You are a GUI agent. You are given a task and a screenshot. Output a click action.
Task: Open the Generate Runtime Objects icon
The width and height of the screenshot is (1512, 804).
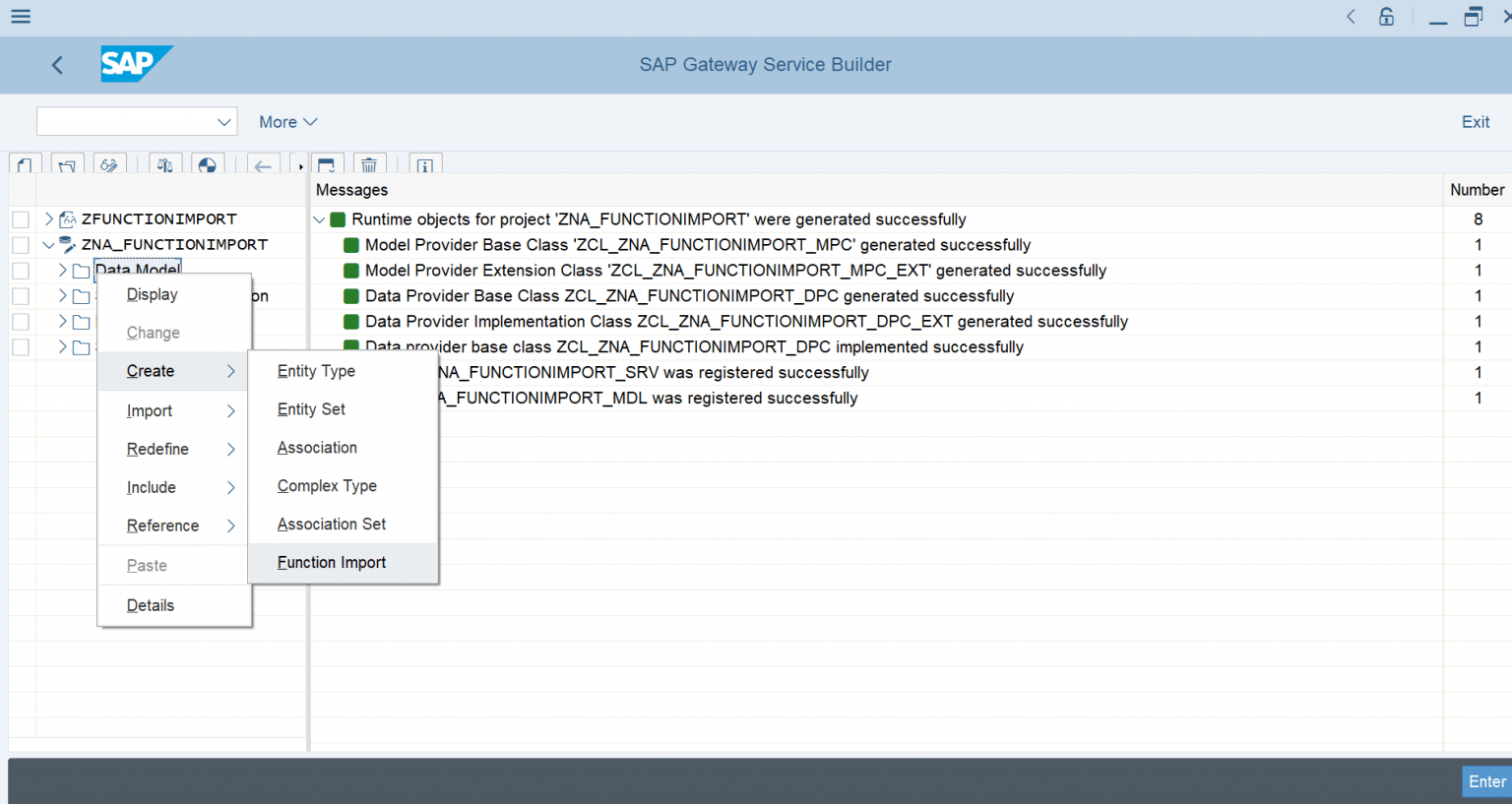pos(208,164)
